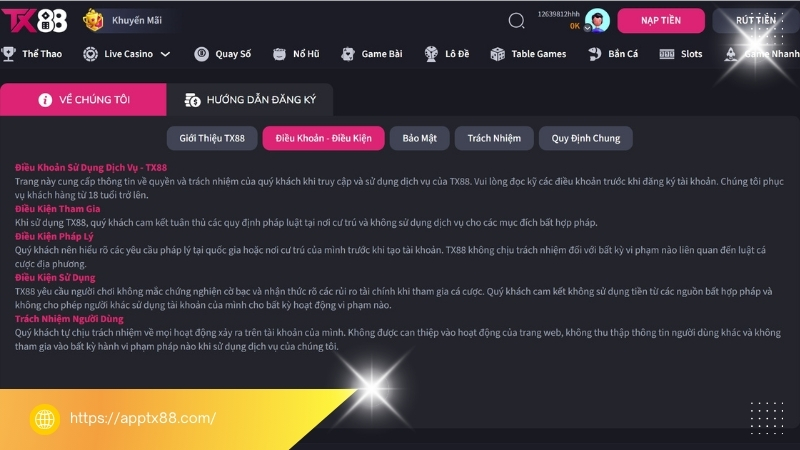This screenshot has height=450, width=800.
Task: Click the Quay Số lottery icon
Action: (x=202, y=54)
